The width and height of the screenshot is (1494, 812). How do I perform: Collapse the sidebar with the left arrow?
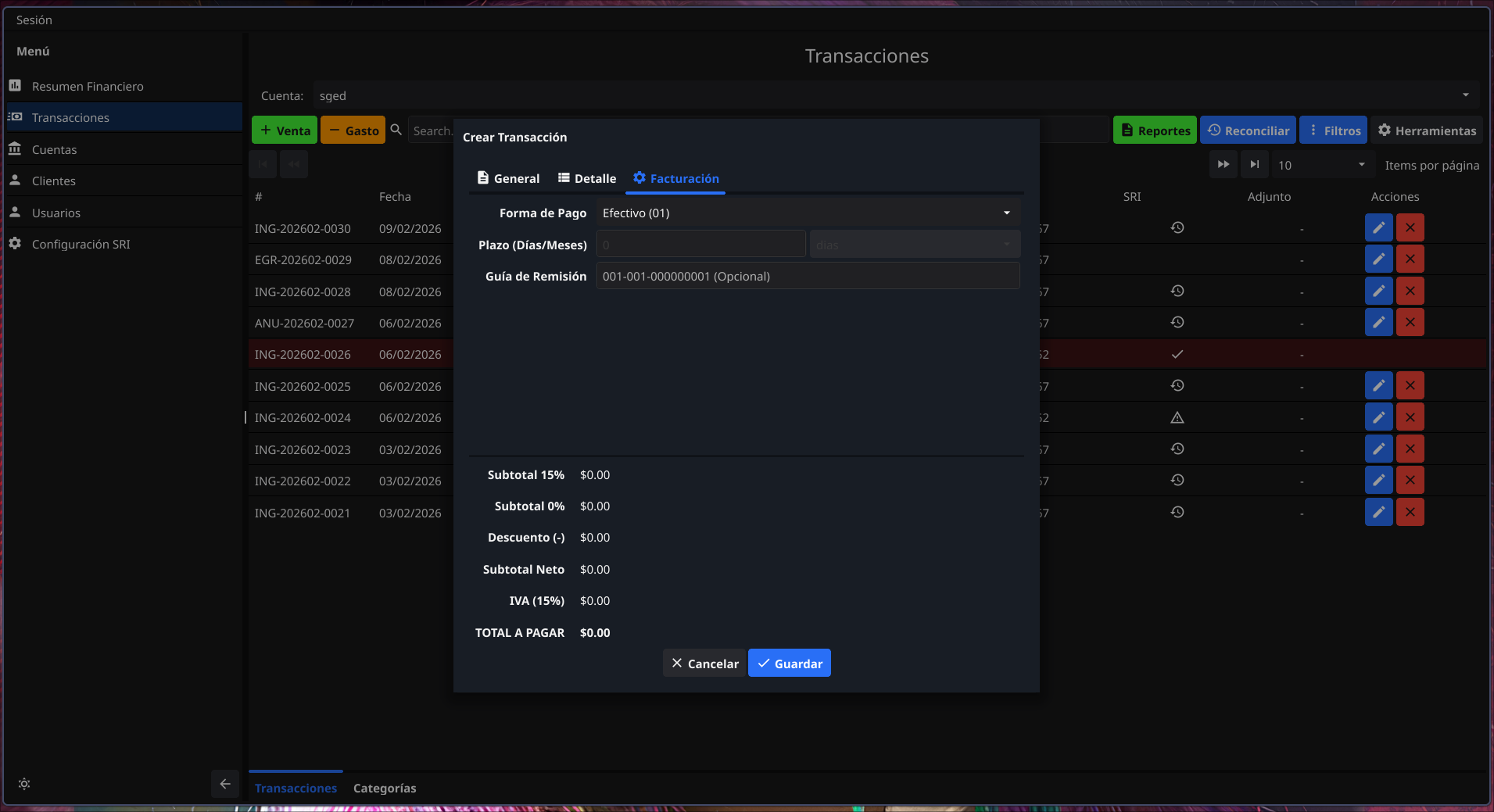[225, 784]
